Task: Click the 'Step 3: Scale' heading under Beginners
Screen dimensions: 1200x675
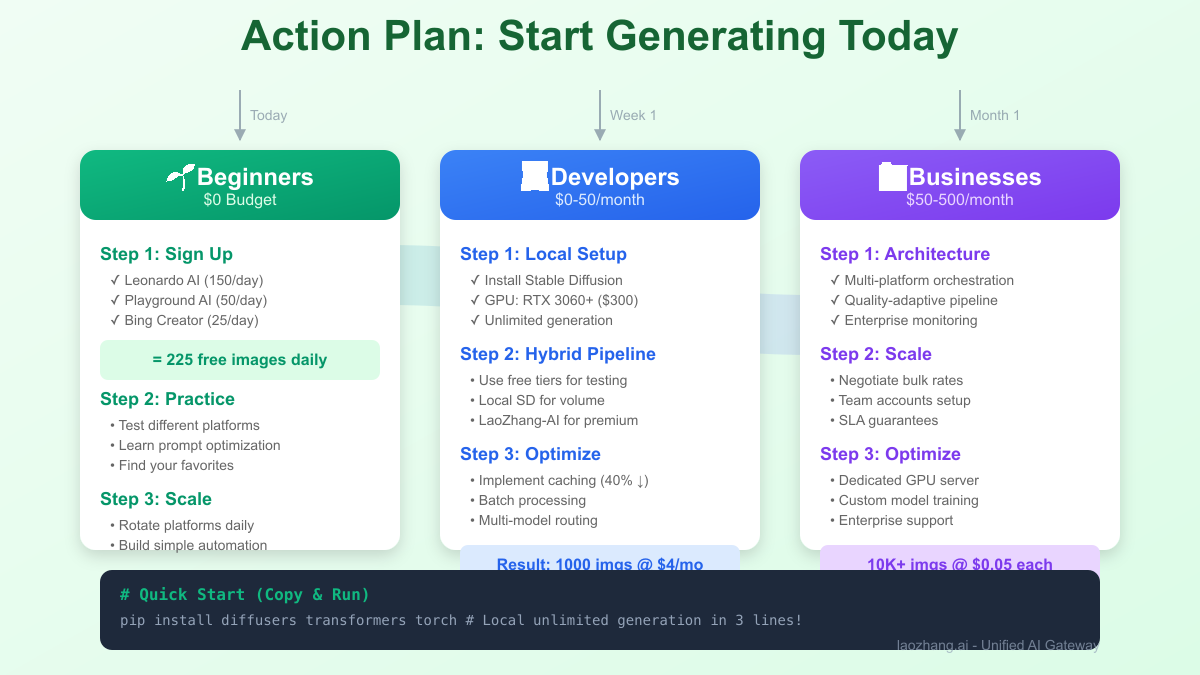Action: click(x=156, y=499)
